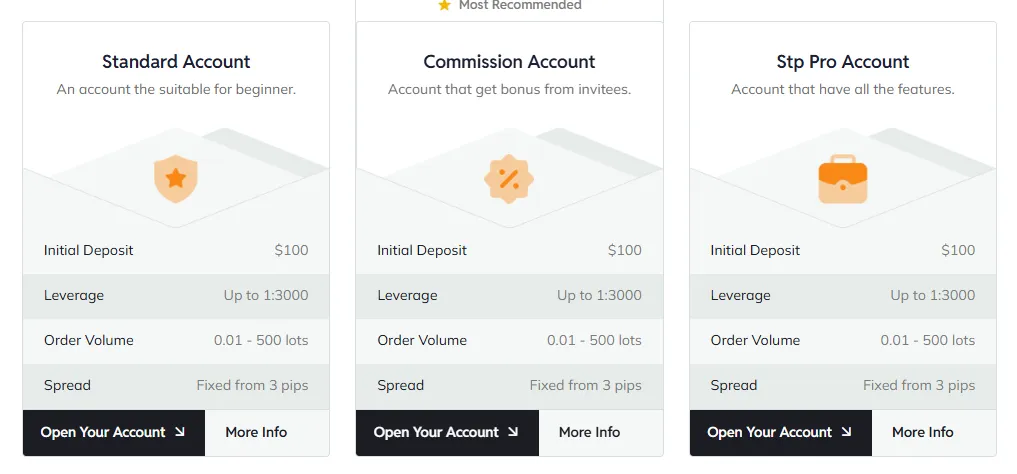This screenshot has height=474, width=1017.
Task: View More Info for Standard Account
Action: coord(256,432)
